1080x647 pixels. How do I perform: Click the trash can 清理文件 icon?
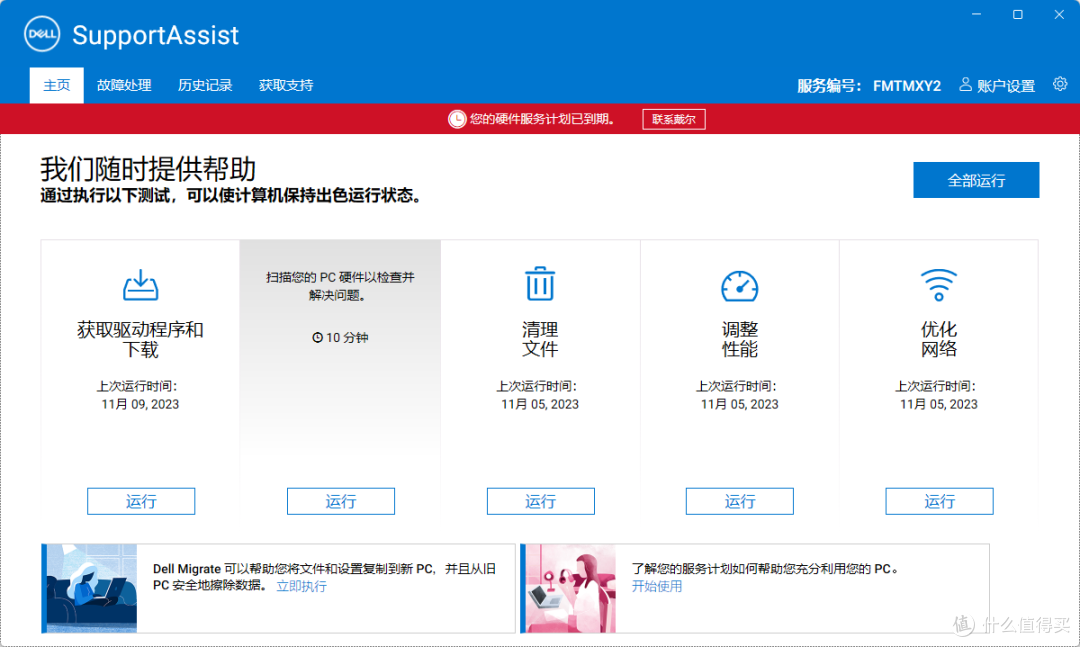pyautogui.click(x=540, y=283)
